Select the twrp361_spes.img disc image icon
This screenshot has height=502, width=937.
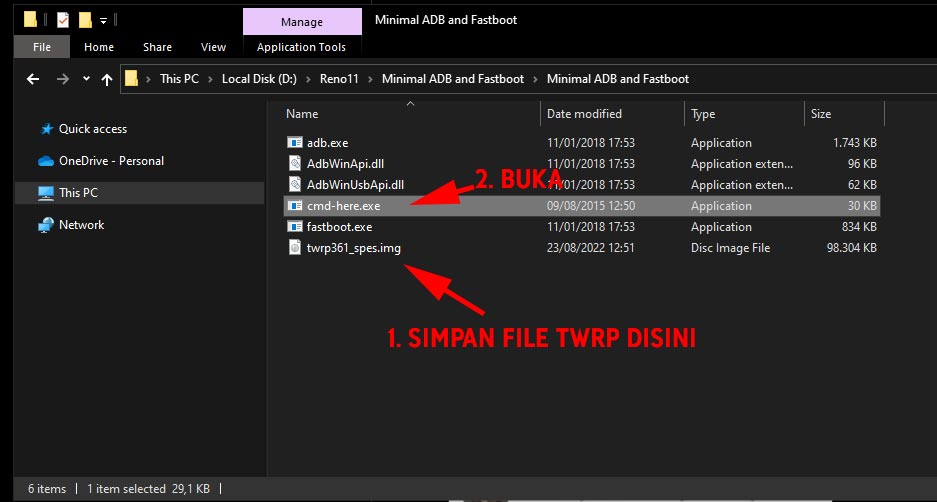(295, 248)
